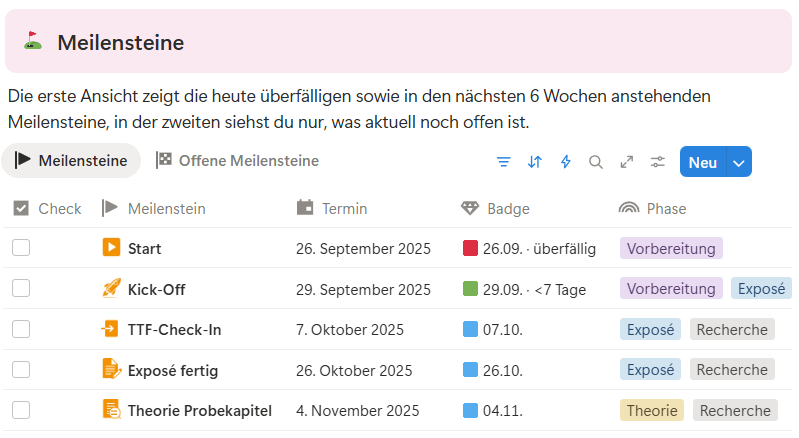This screenshot has height=438, width=799.
Task: Open the Exposé fertig milestone page
Action: point(173,370)
